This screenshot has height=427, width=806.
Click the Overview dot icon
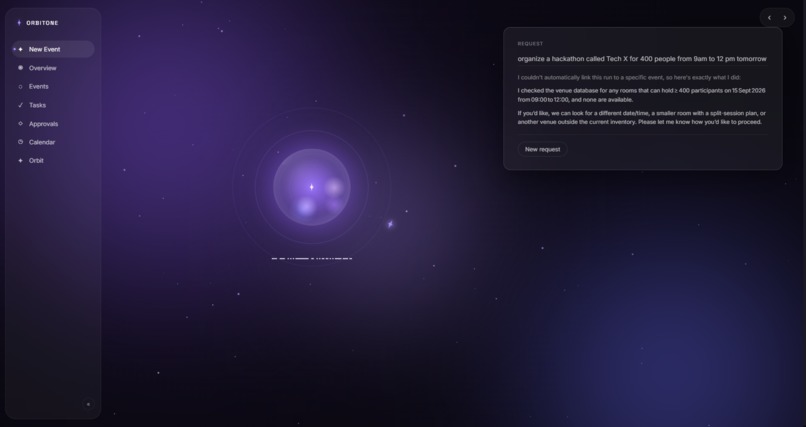(21, 68)
